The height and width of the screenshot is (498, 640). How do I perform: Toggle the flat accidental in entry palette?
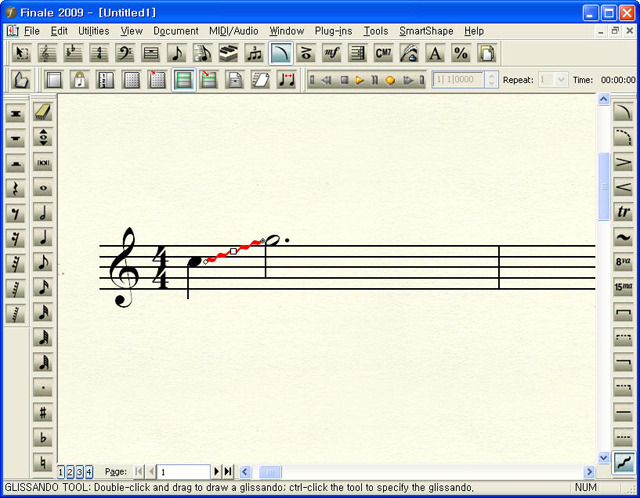(43, 437)
